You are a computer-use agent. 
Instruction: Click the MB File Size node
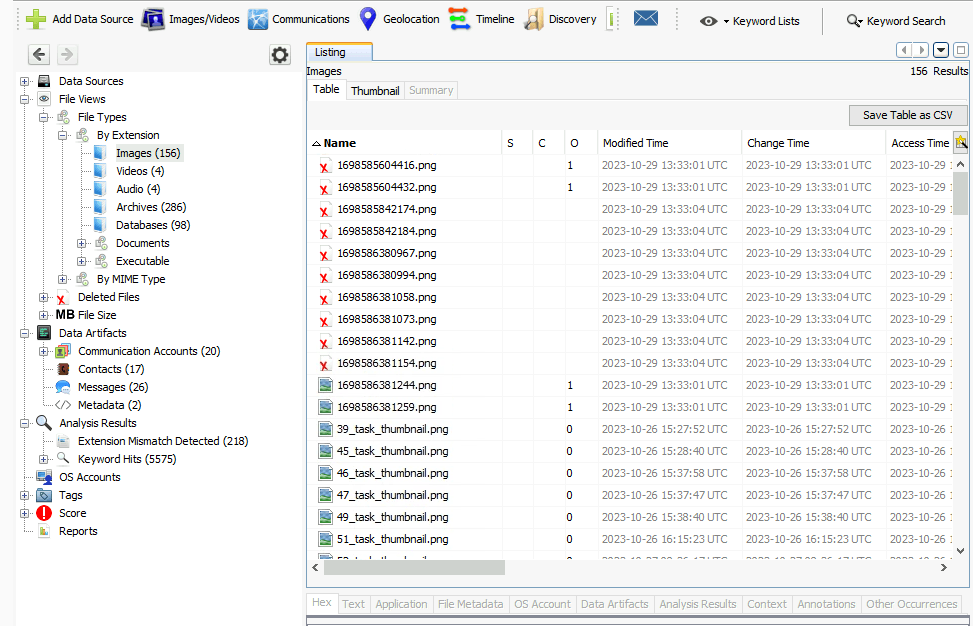click(86, 315)
